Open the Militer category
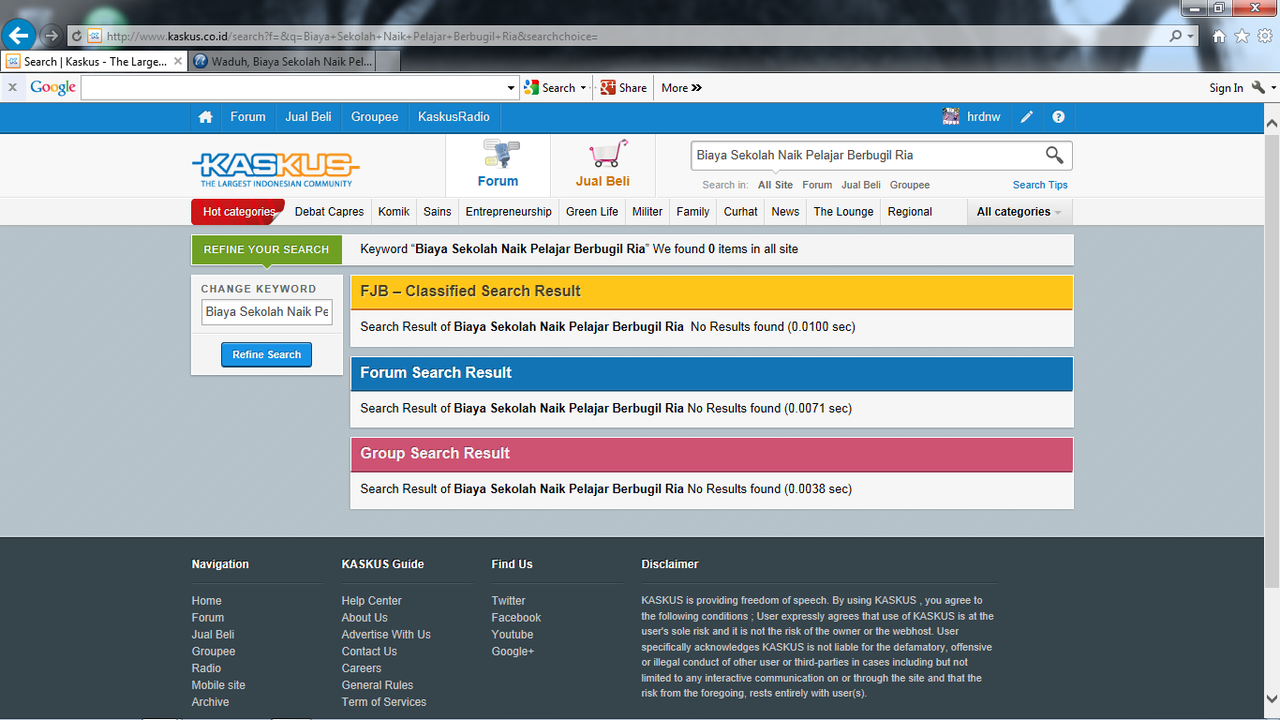This screenshot has height=720, width=1280. (x=647, y=212)
